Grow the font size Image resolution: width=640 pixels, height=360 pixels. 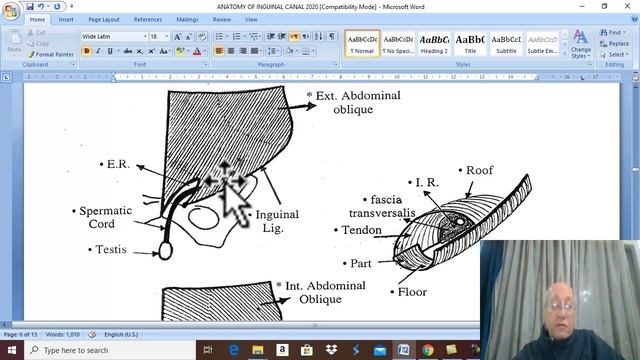pyautogui.click(x=178, y=37)
